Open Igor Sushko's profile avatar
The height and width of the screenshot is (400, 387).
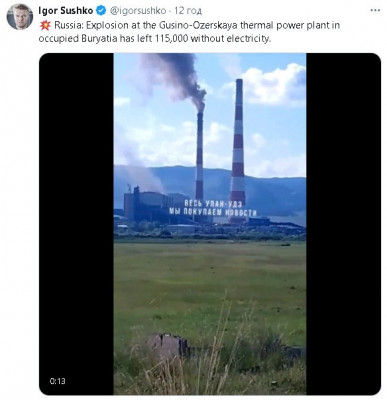(x=20, y=17)
